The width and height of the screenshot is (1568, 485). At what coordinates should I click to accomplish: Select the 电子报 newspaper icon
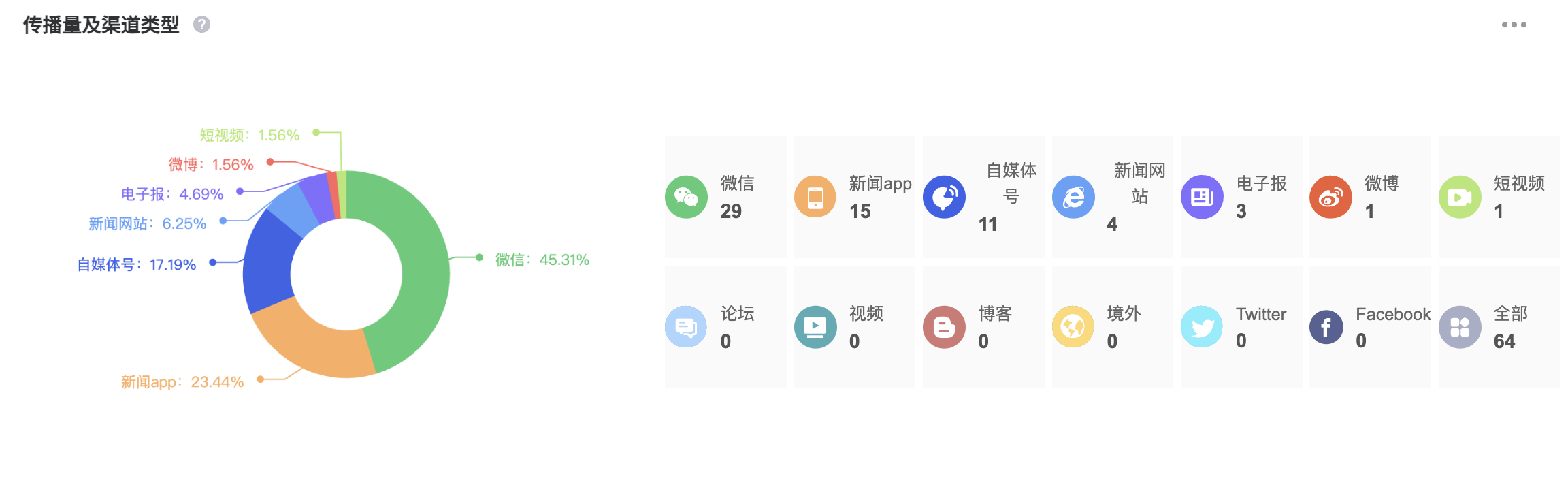click(x=1202, y=197)
